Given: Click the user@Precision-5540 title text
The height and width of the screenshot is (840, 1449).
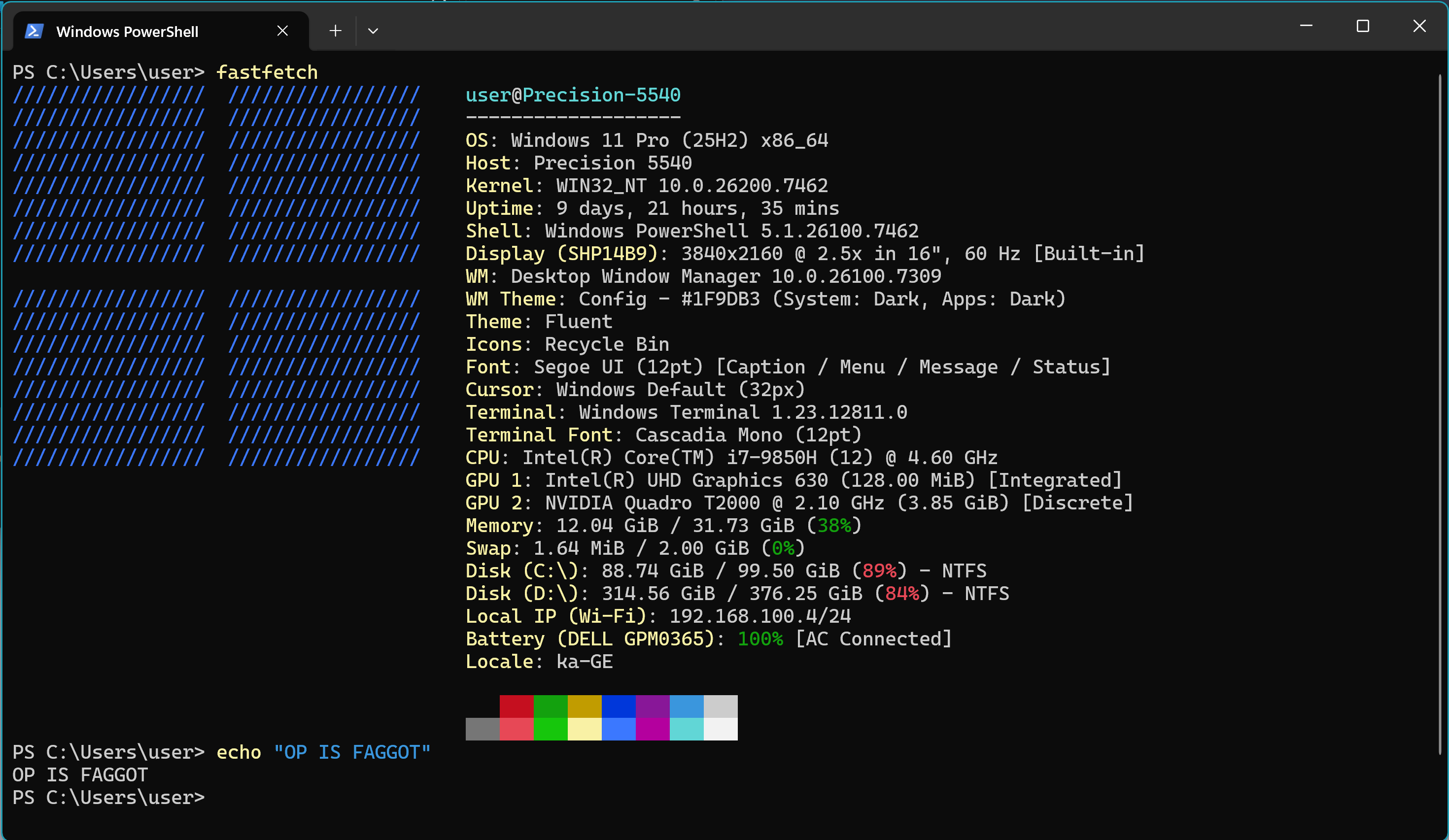Looking at the screenshot, I should pos(573,95).
